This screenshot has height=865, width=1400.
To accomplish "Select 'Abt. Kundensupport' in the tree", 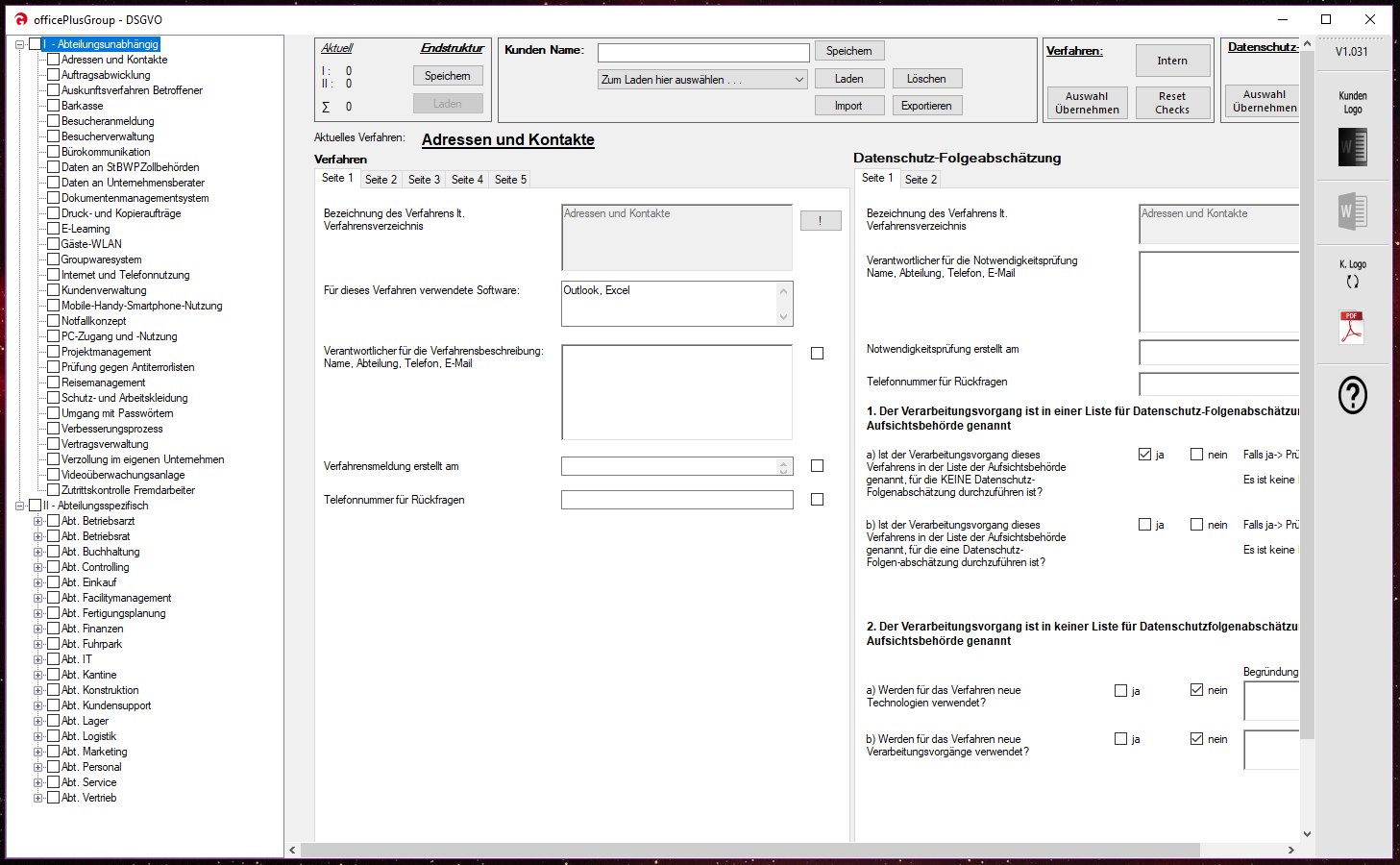I will 107,705.
